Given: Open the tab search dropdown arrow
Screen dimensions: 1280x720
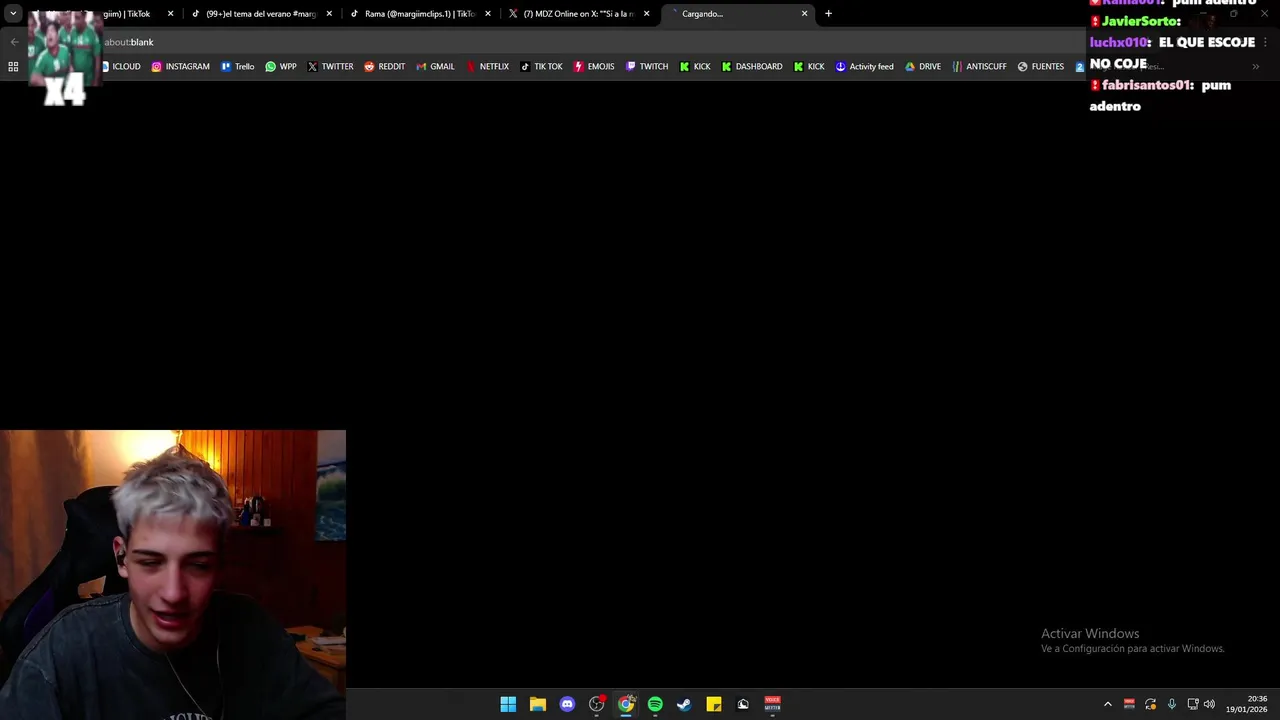Looking at the screenshot, I should tap(13, 14).
